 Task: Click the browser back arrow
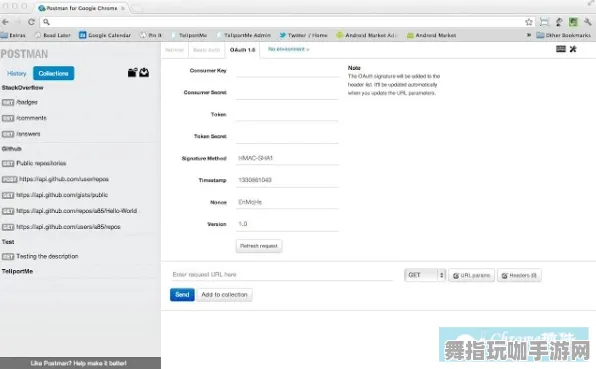pos(5,22)
